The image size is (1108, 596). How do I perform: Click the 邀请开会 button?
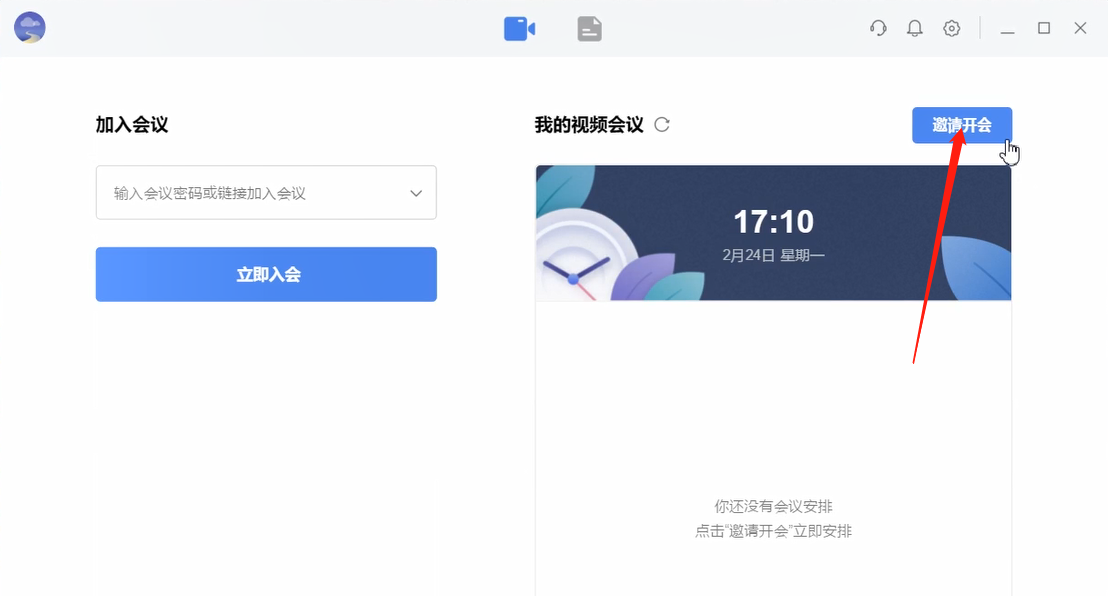pos(961,124)
